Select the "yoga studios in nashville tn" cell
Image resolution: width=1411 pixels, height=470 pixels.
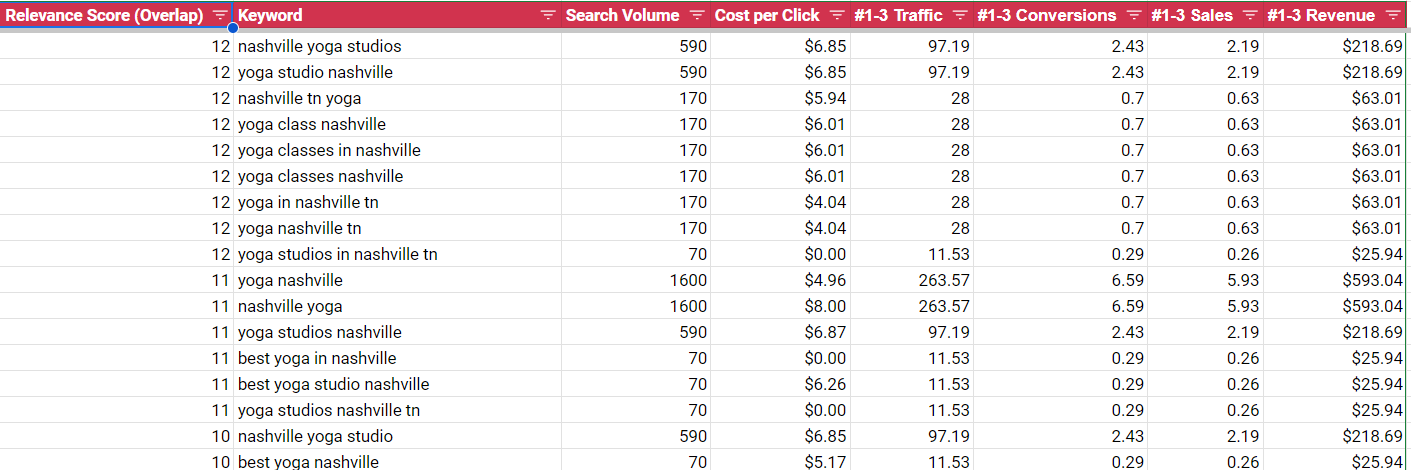(x=338, y=254)
